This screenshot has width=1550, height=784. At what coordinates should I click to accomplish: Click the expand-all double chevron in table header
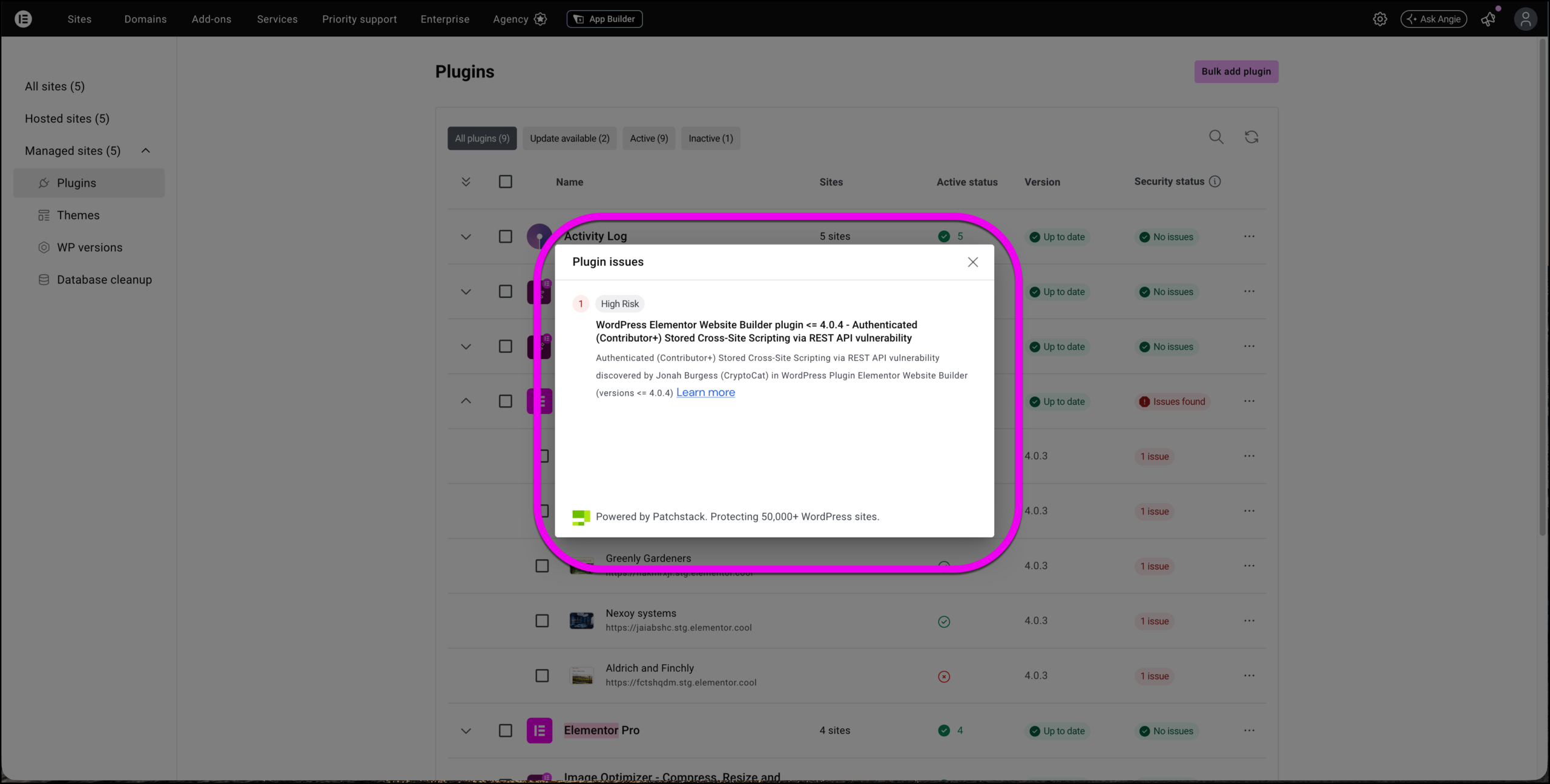pos(466,182)
